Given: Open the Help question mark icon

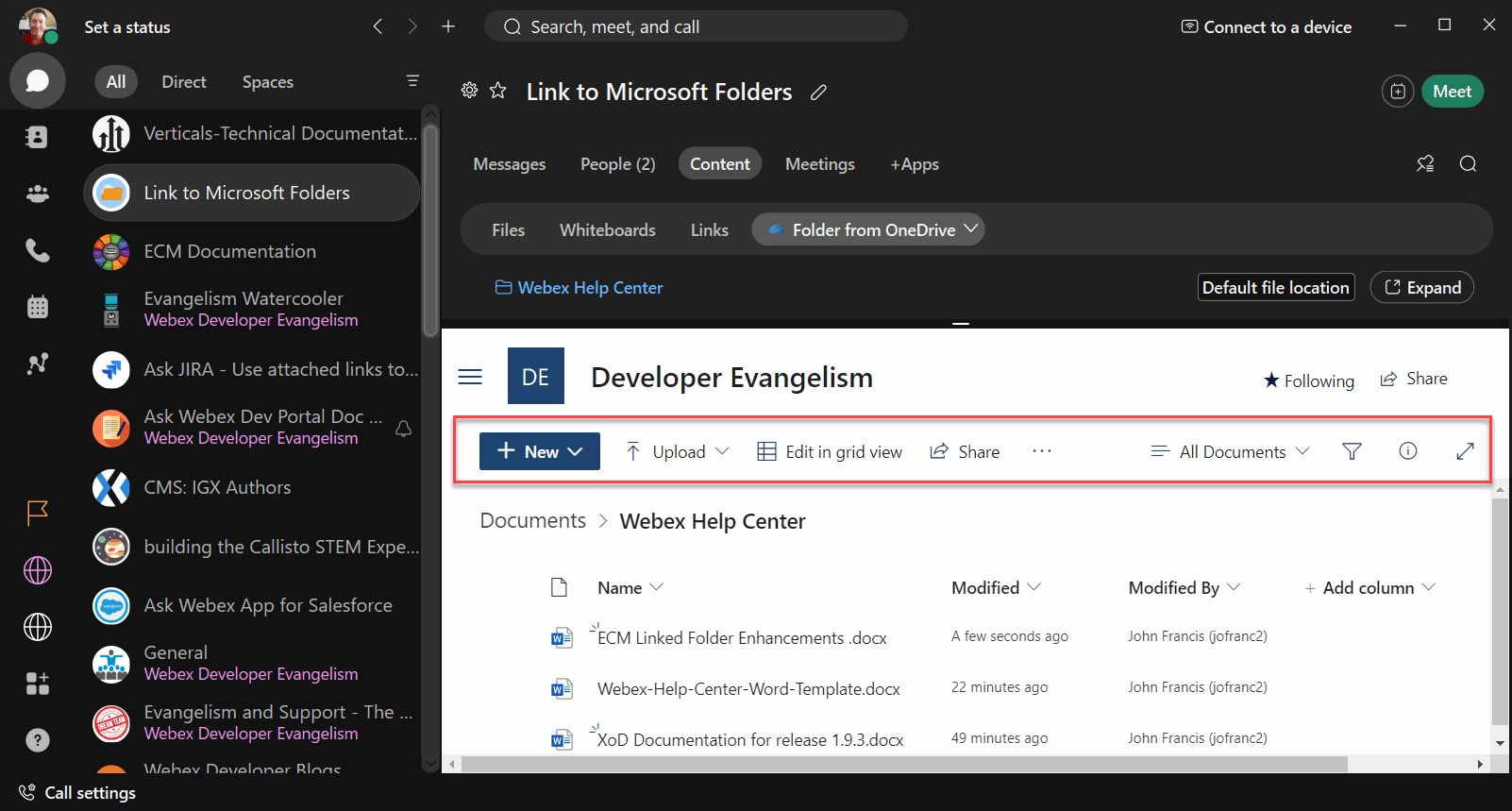Looking at the screenshot, I should coord(37,740).
